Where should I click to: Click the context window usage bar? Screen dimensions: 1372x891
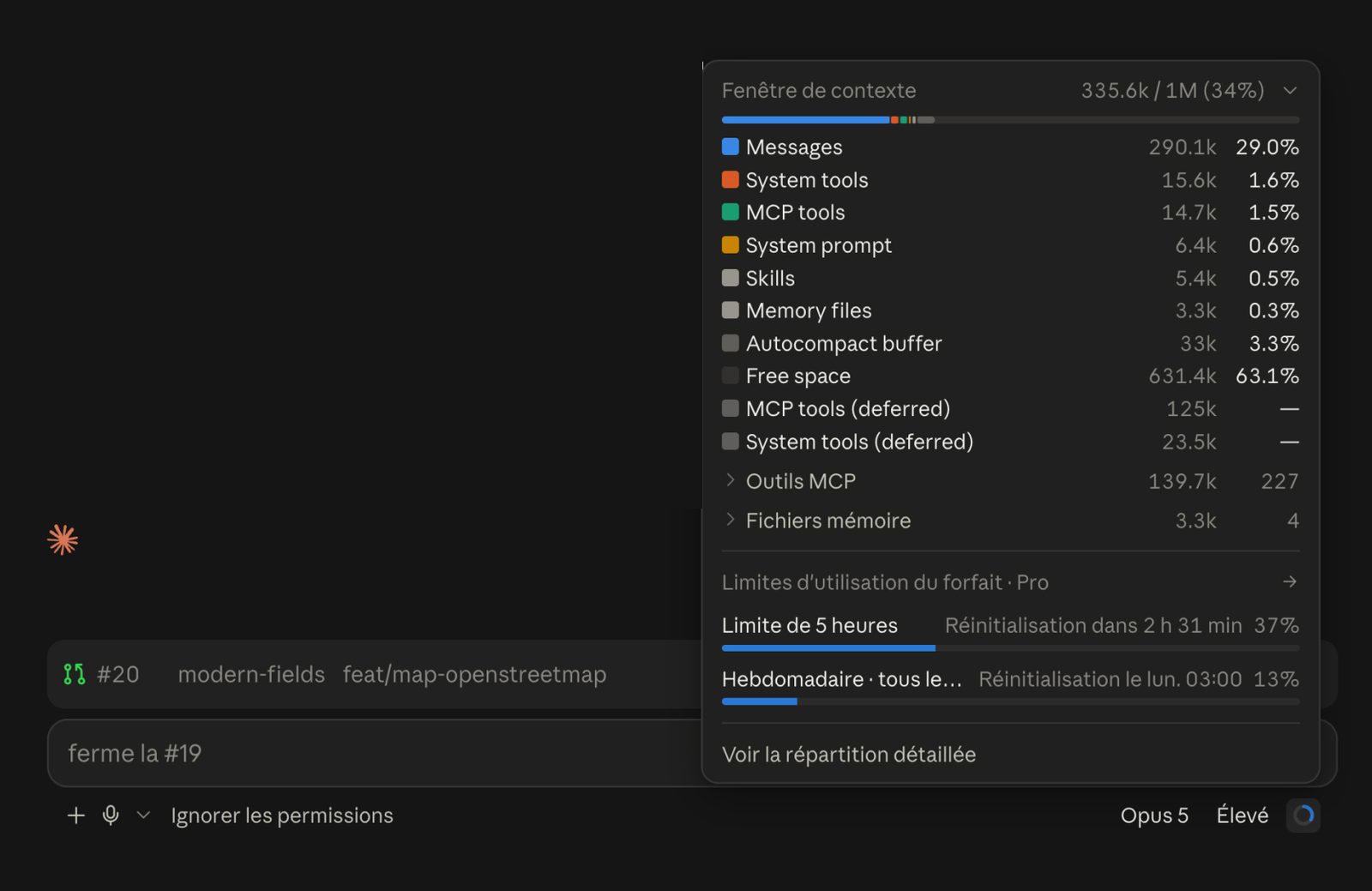pyautogui.click(x=1010, y=120)
